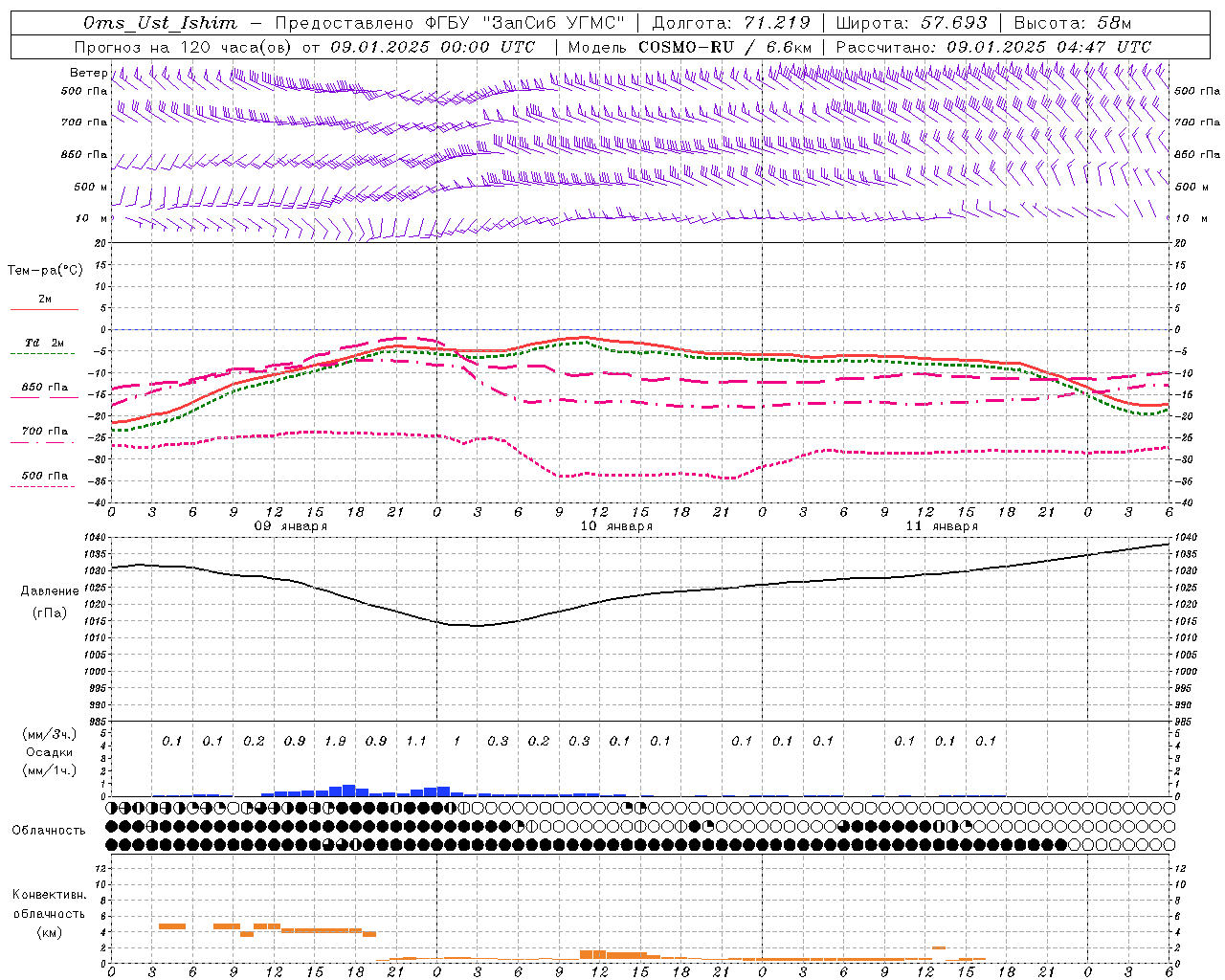
Task: Click the '2м' temperature legend entry
Action: 45,300
